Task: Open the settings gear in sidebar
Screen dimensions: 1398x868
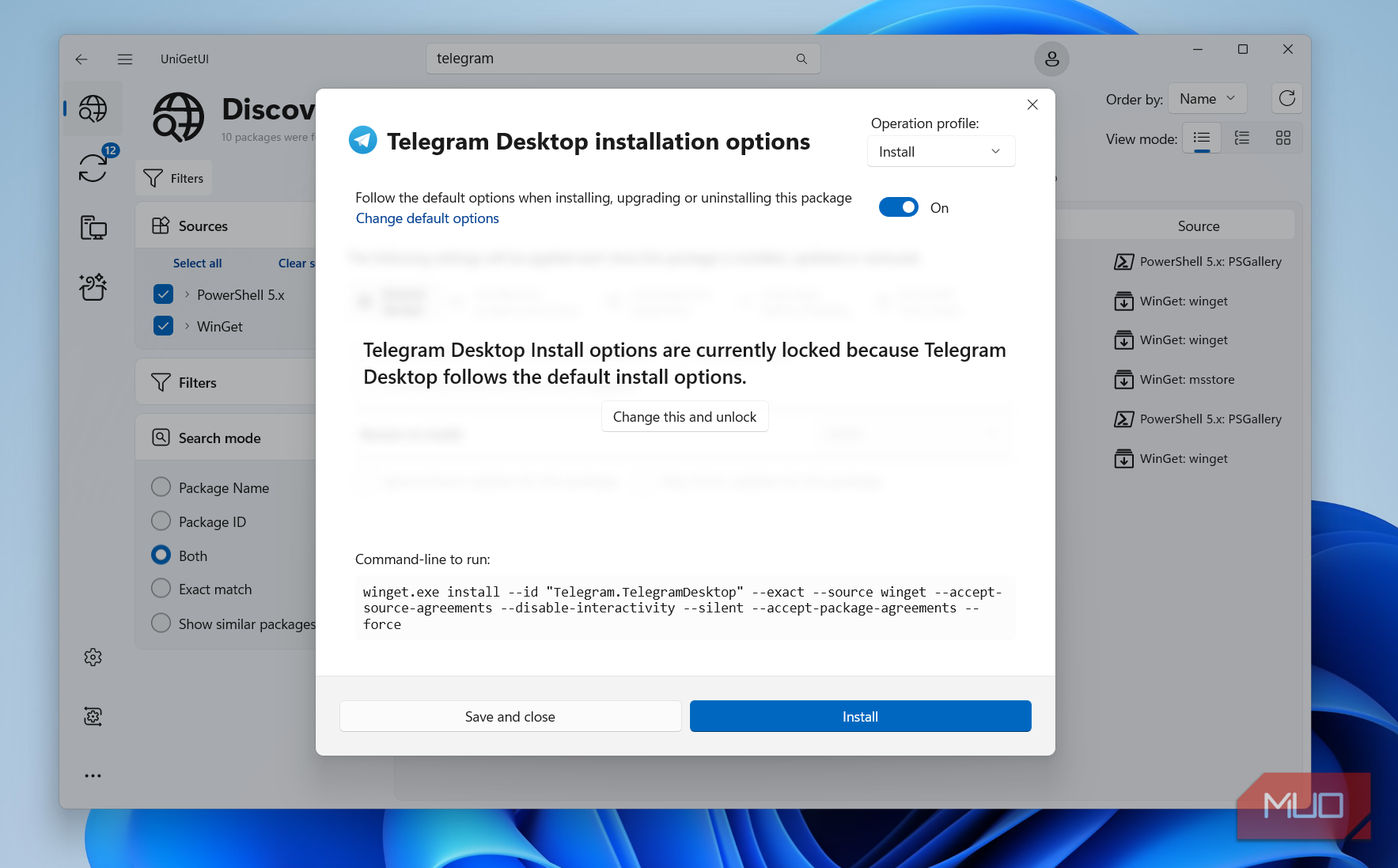Action: click(93, 657)
